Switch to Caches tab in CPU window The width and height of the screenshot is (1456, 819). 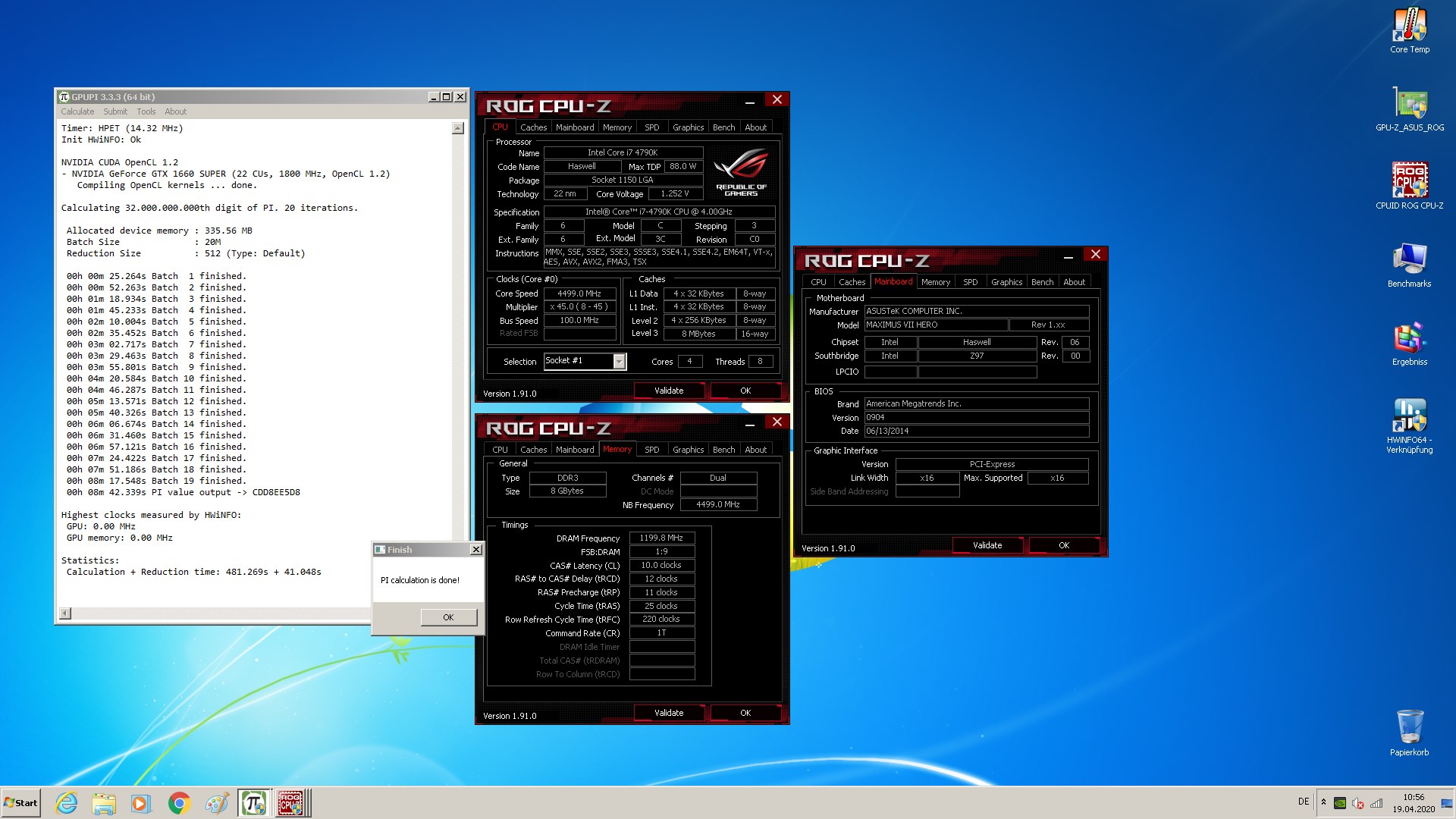[533, 127]
